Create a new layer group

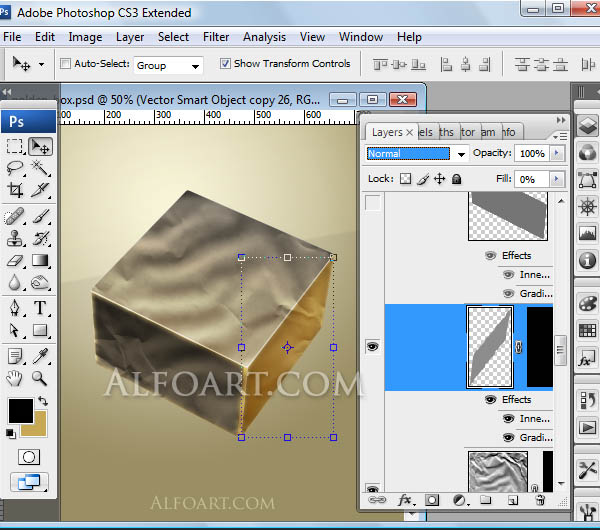coord(486,499)
